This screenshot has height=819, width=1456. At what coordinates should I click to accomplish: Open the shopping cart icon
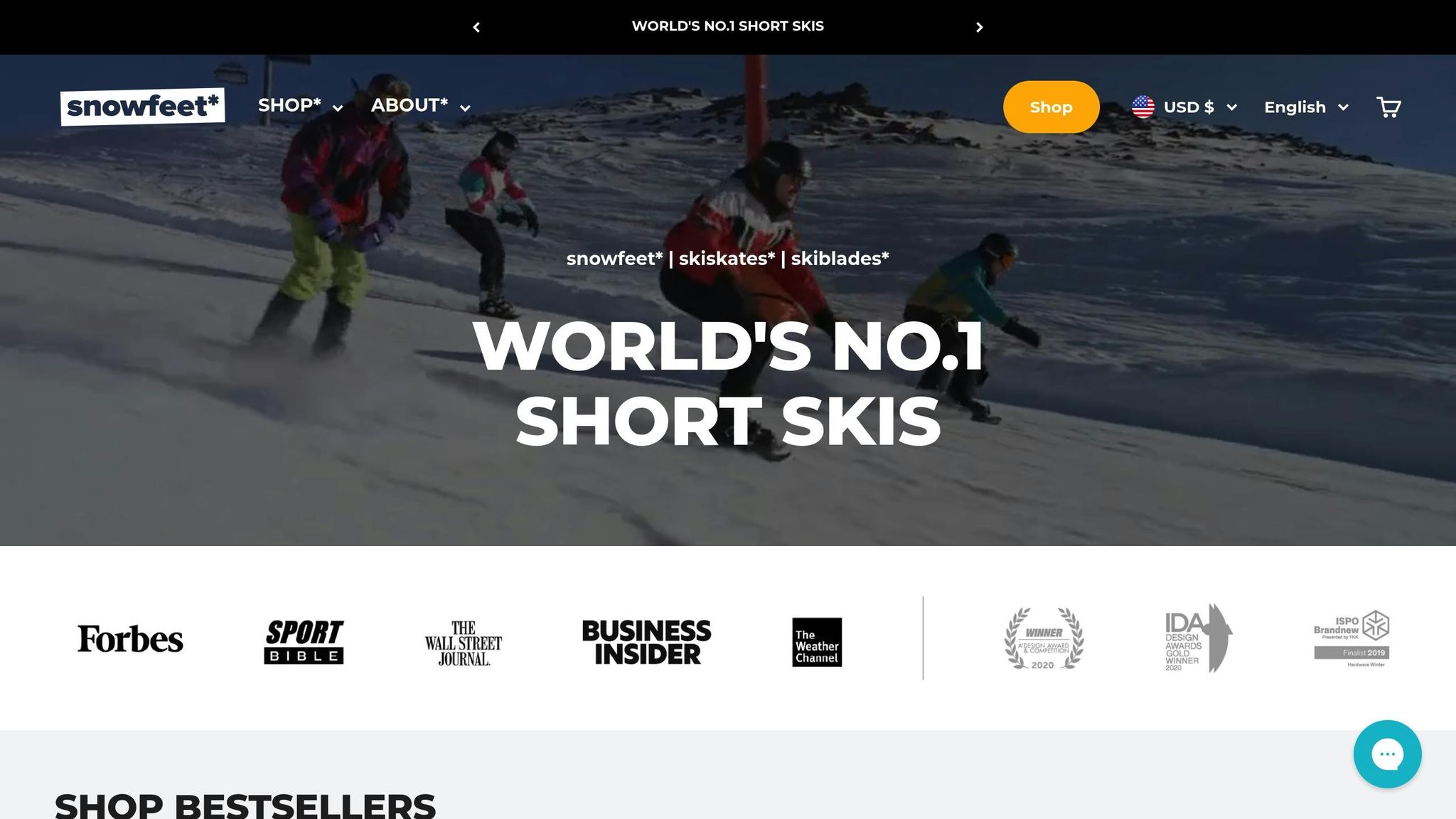tap(1388, 107)
